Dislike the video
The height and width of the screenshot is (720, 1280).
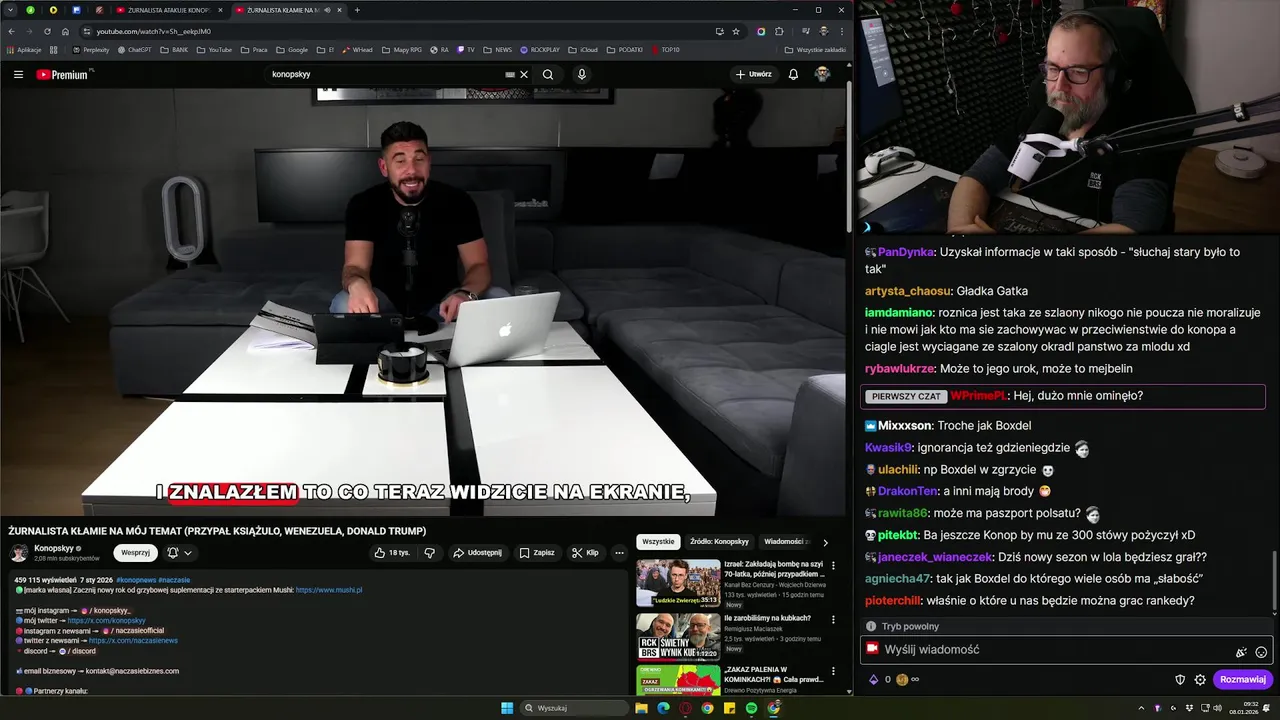(430, 552)
